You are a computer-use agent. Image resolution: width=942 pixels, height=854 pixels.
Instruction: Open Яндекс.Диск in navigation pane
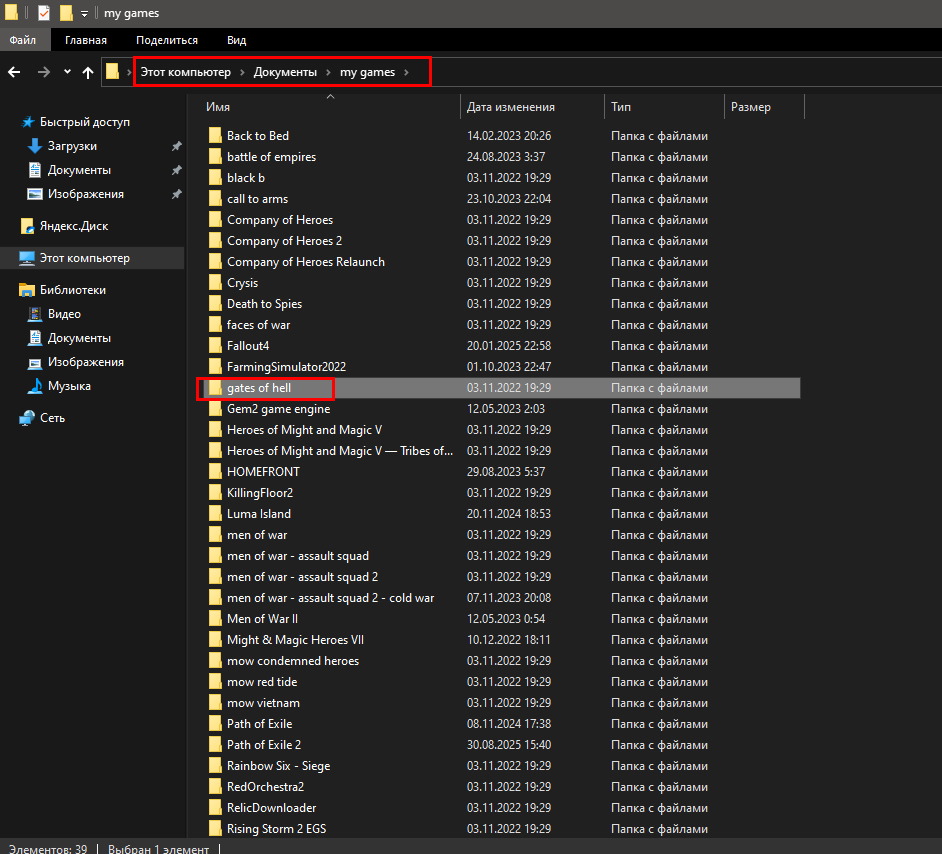(x=74, y=226)
